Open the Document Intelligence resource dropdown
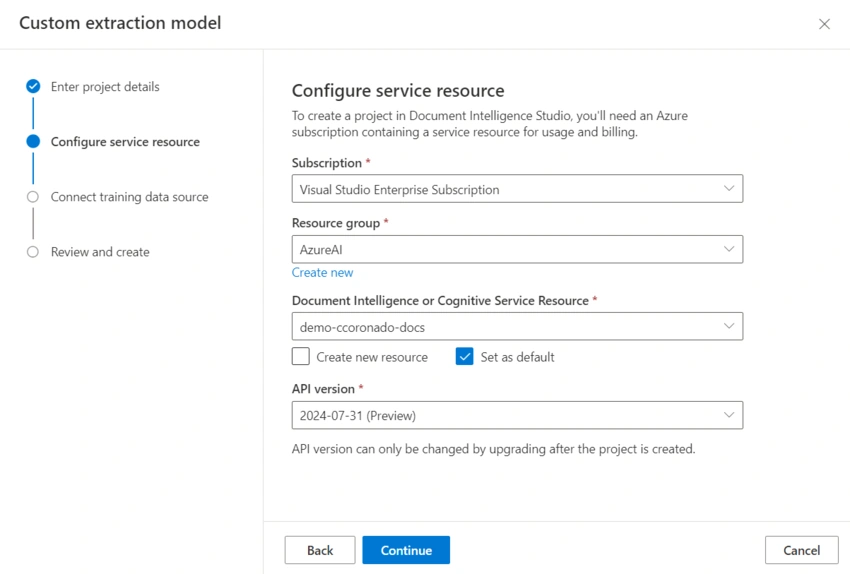Screen dimensions: 850x574 pyautogui.click(x=517, y=326)
